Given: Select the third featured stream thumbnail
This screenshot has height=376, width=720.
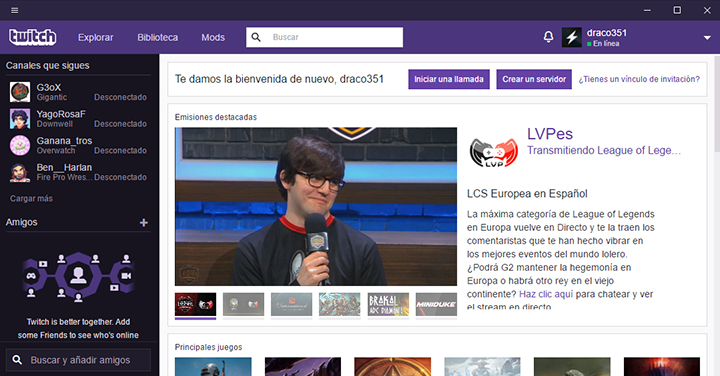Looking at the screenshot, I should click(x=292, y=304).
